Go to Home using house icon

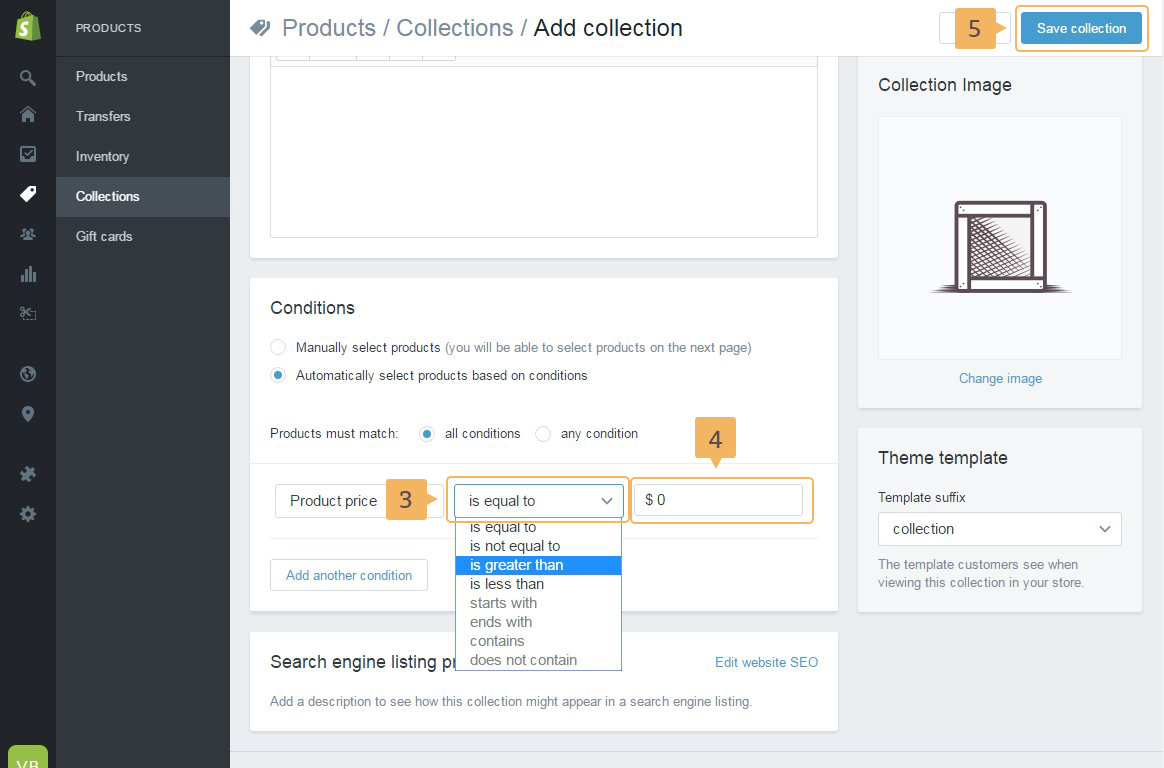[28, 114]
